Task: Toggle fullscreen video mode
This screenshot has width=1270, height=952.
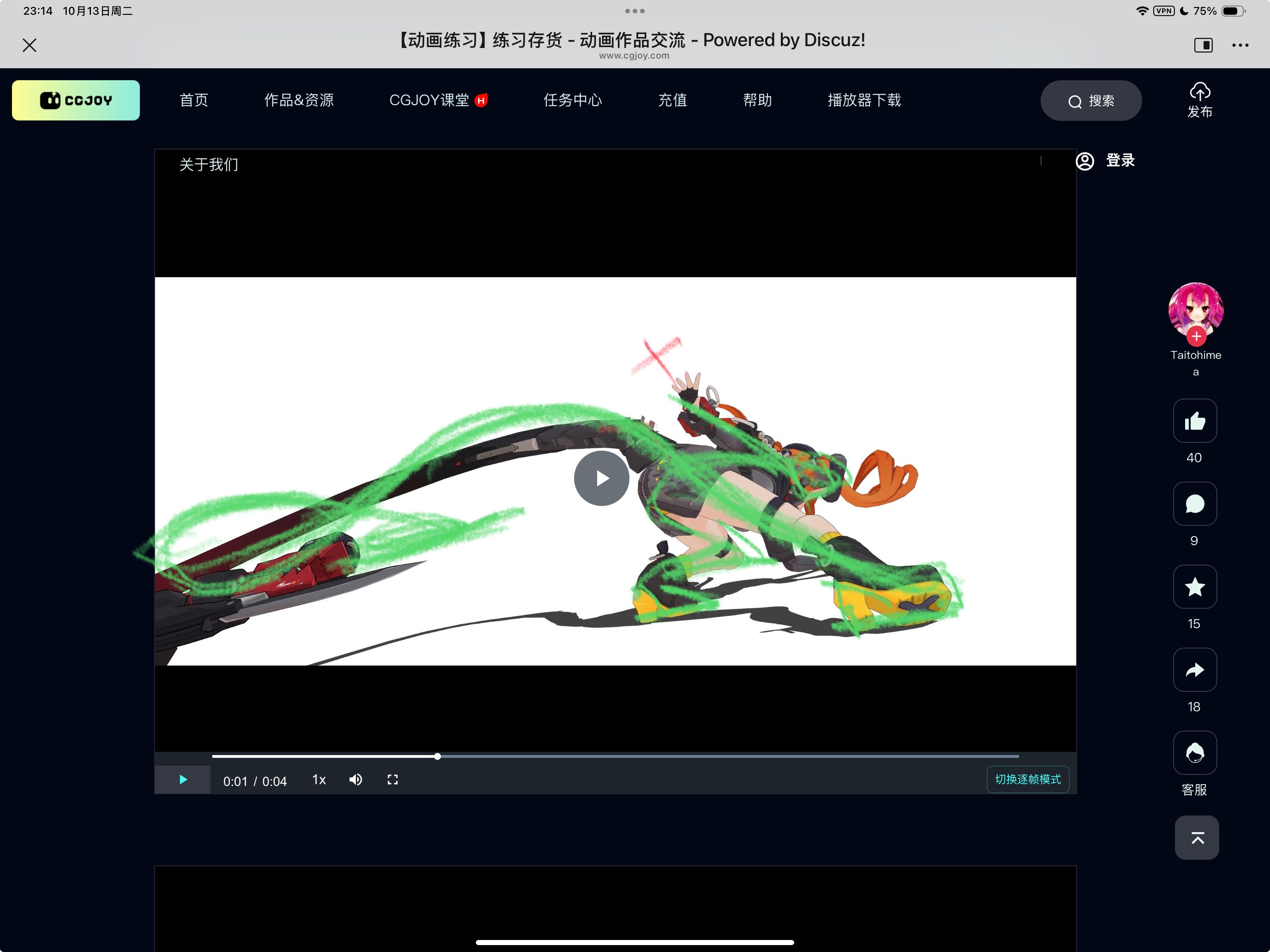Action: (x=393, y=780)
